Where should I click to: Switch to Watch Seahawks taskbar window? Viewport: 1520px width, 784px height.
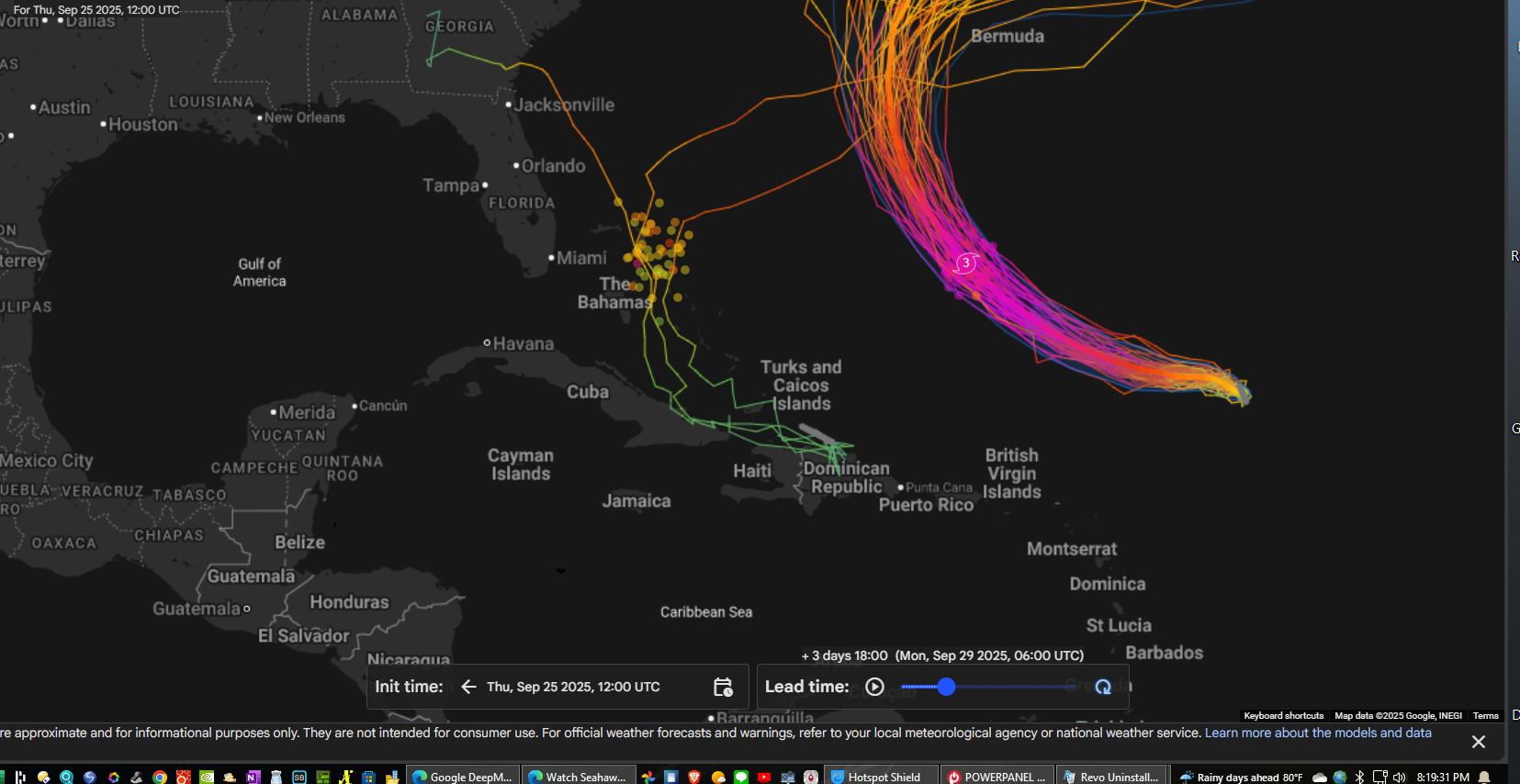[x=578, y=777]
